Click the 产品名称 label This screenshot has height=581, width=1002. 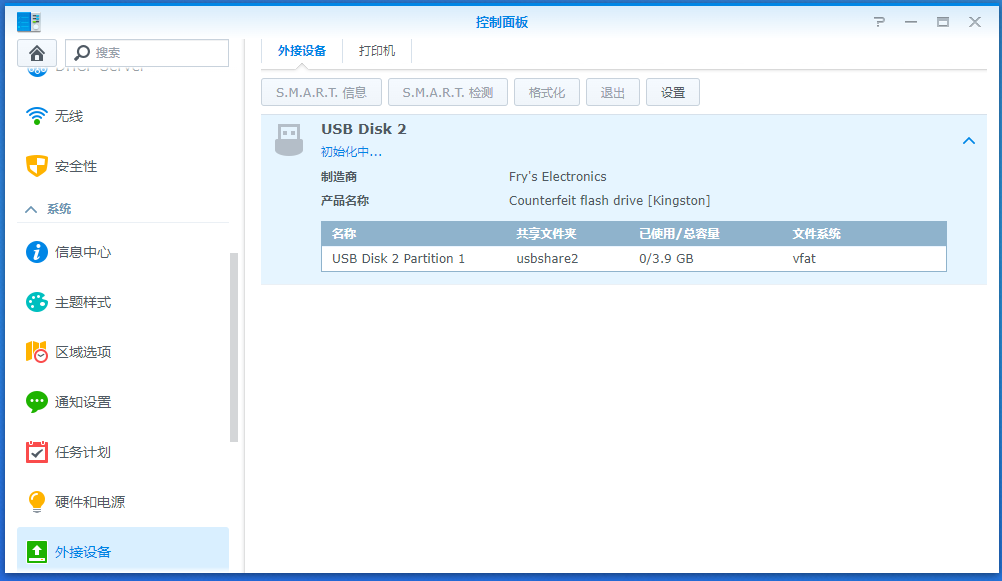tap(345, 201)
